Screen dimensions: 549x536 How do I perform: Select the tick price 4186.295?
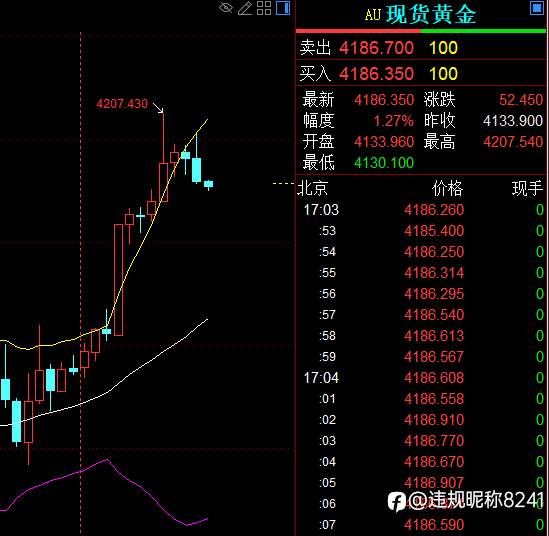click(x=434, y=294)
